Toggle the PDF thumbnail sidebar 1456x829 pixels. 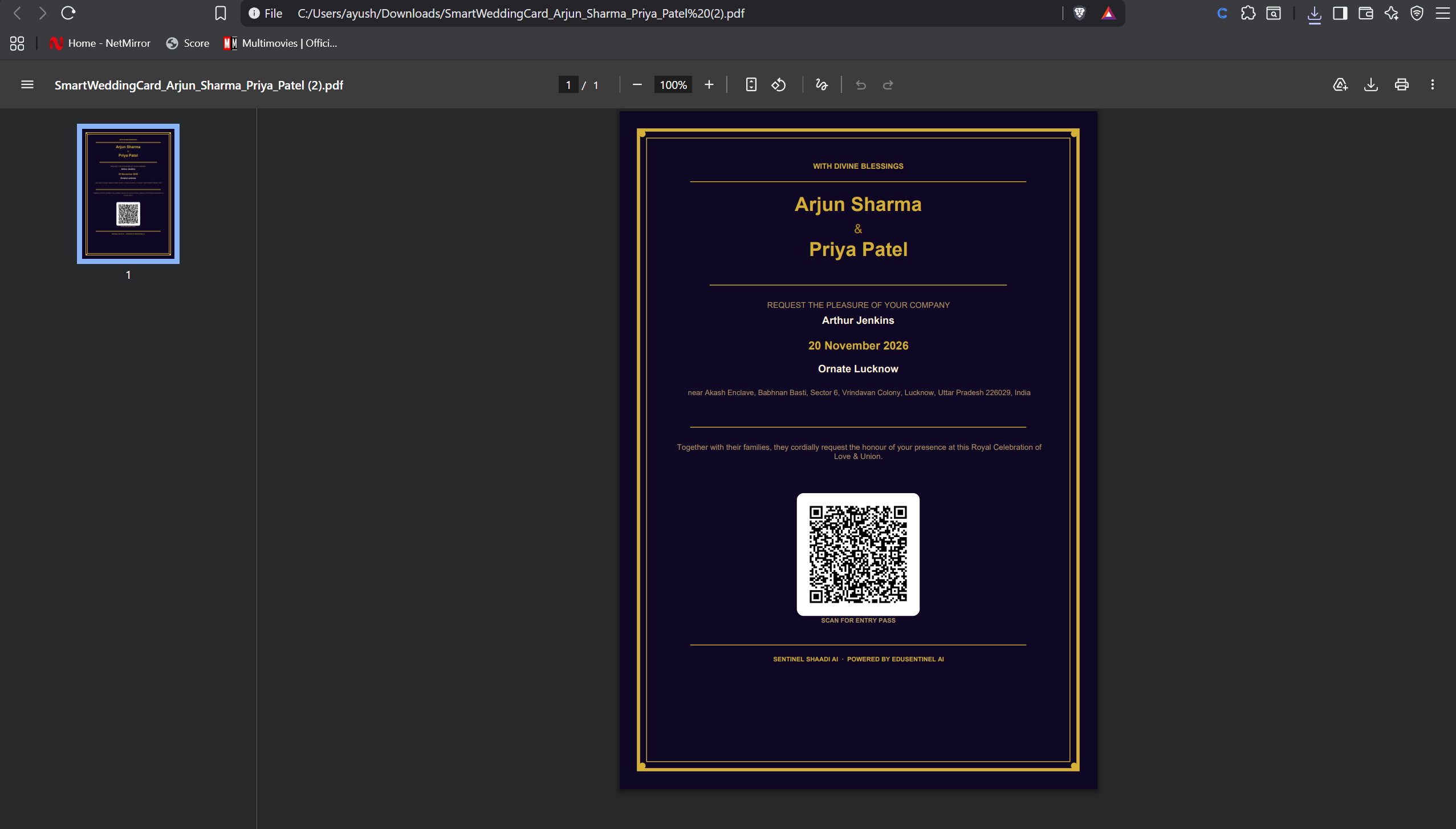point(27,85)
